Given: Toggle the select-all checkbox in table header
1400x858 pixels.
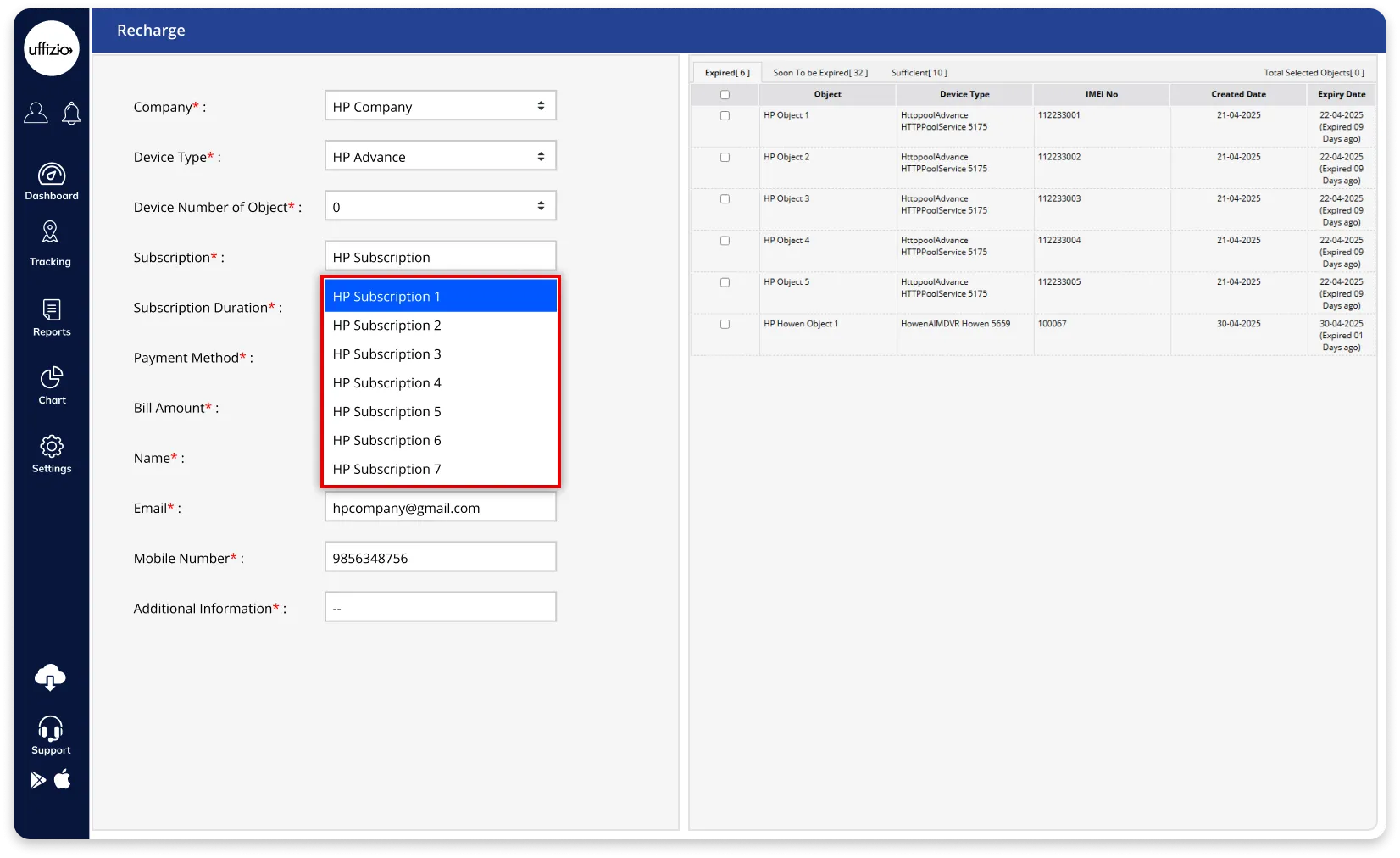Looking at the screenshot, I should (x=725, y=95).
